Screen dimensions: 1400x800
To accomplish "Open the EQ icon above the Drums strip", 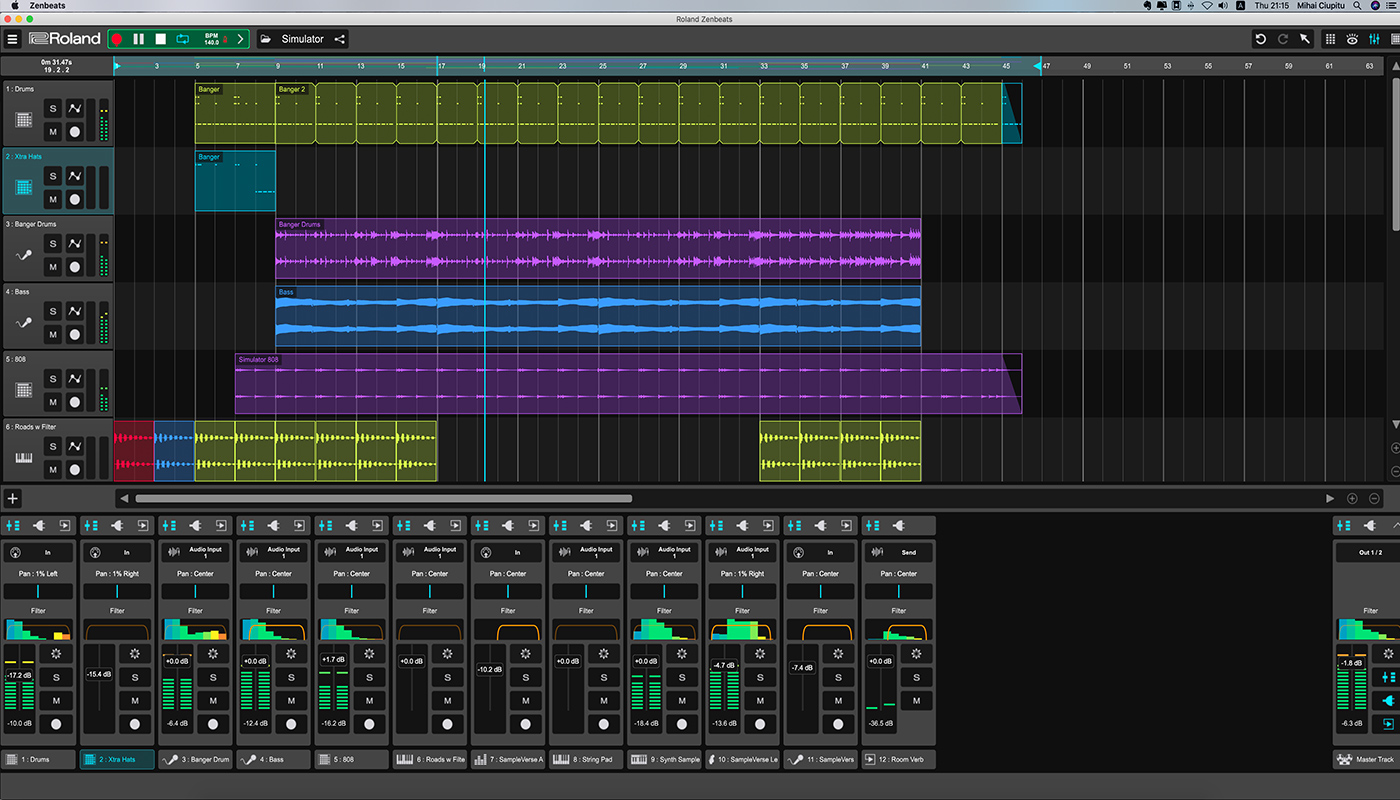I will pyautogui.click(x=13, y=525).
